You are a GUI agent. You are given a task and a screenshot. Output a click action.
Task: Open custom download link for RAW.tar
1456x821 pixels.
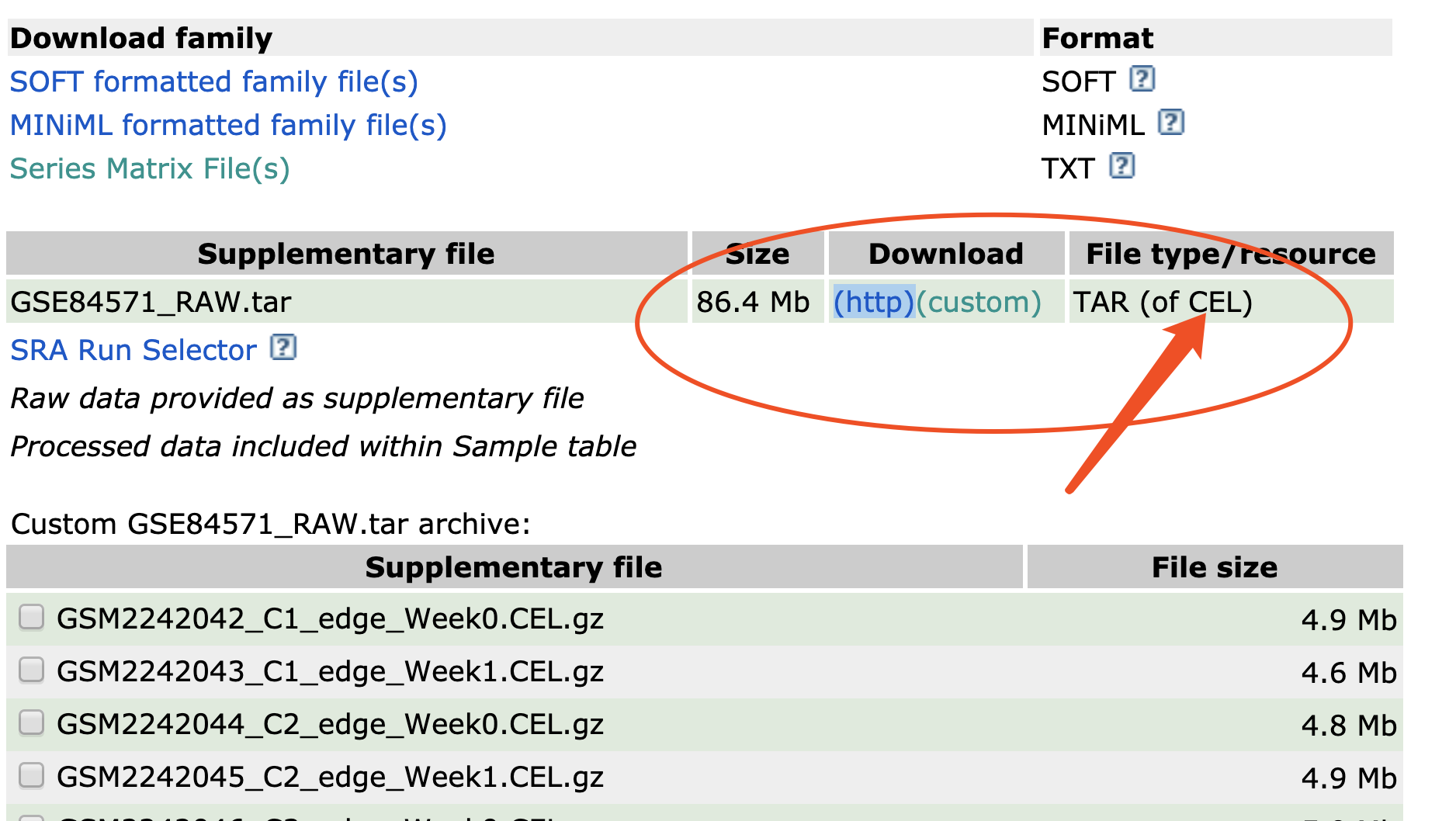tap(979, 302)
